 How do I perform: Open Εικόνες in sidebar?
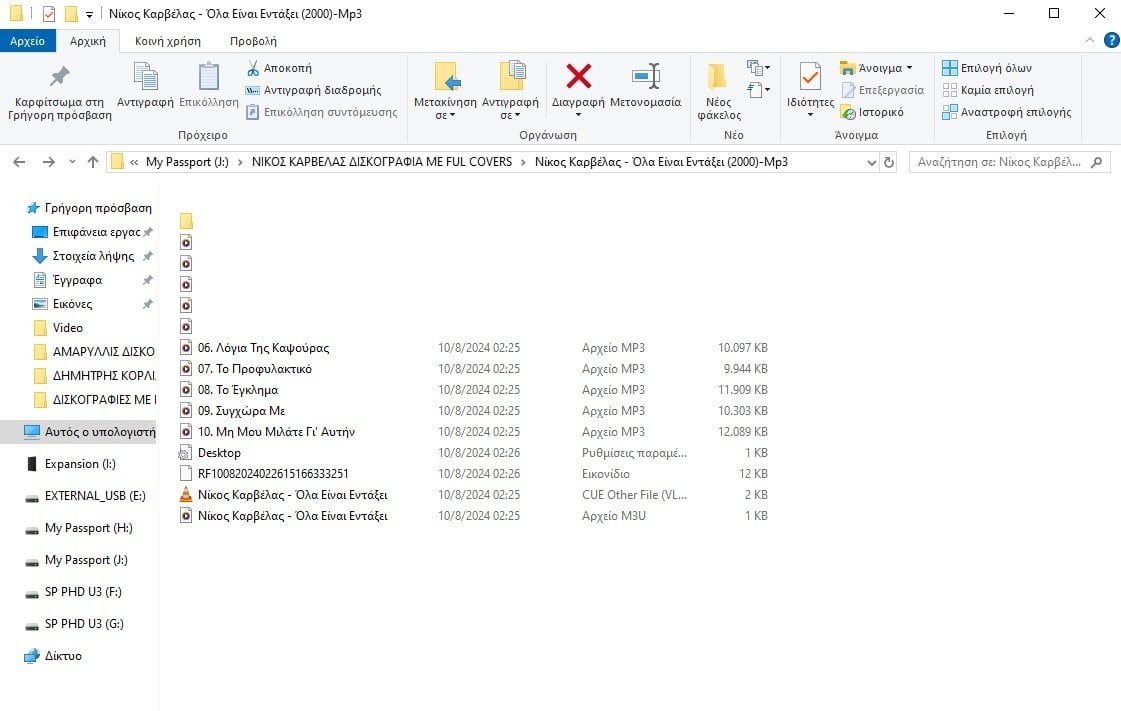[x=92, y=304]
